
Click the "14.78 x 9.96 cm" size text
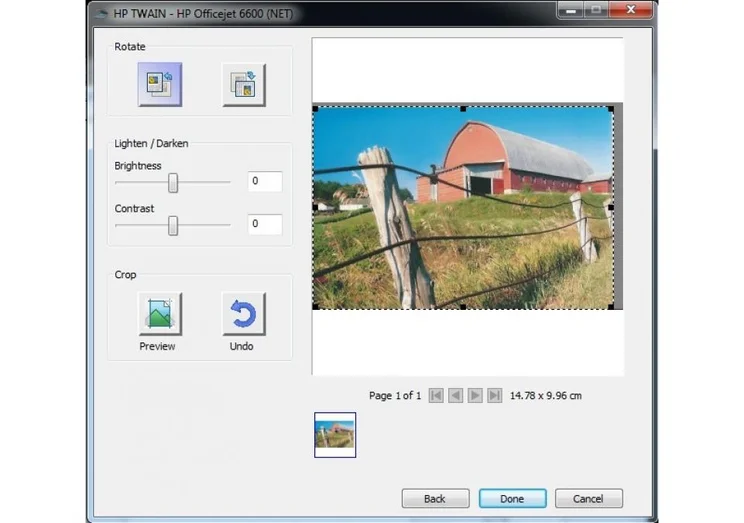point(546,395)
